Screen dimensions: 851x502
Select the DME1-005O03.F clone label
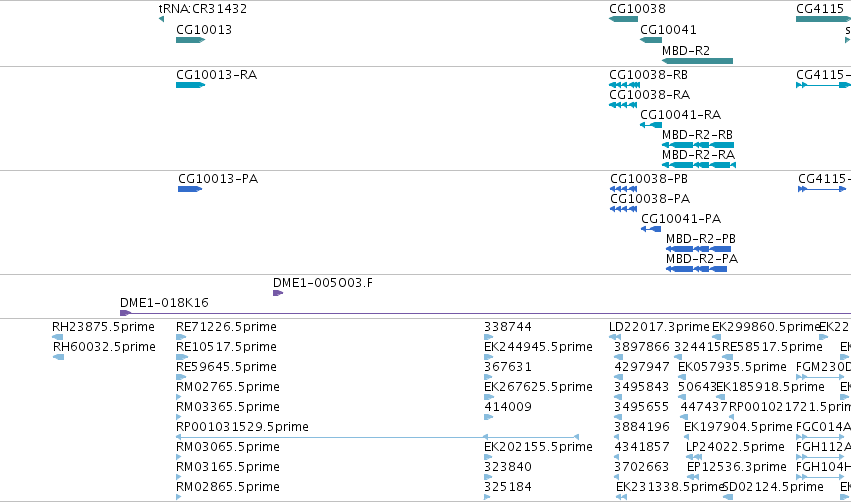click(322, 283)
